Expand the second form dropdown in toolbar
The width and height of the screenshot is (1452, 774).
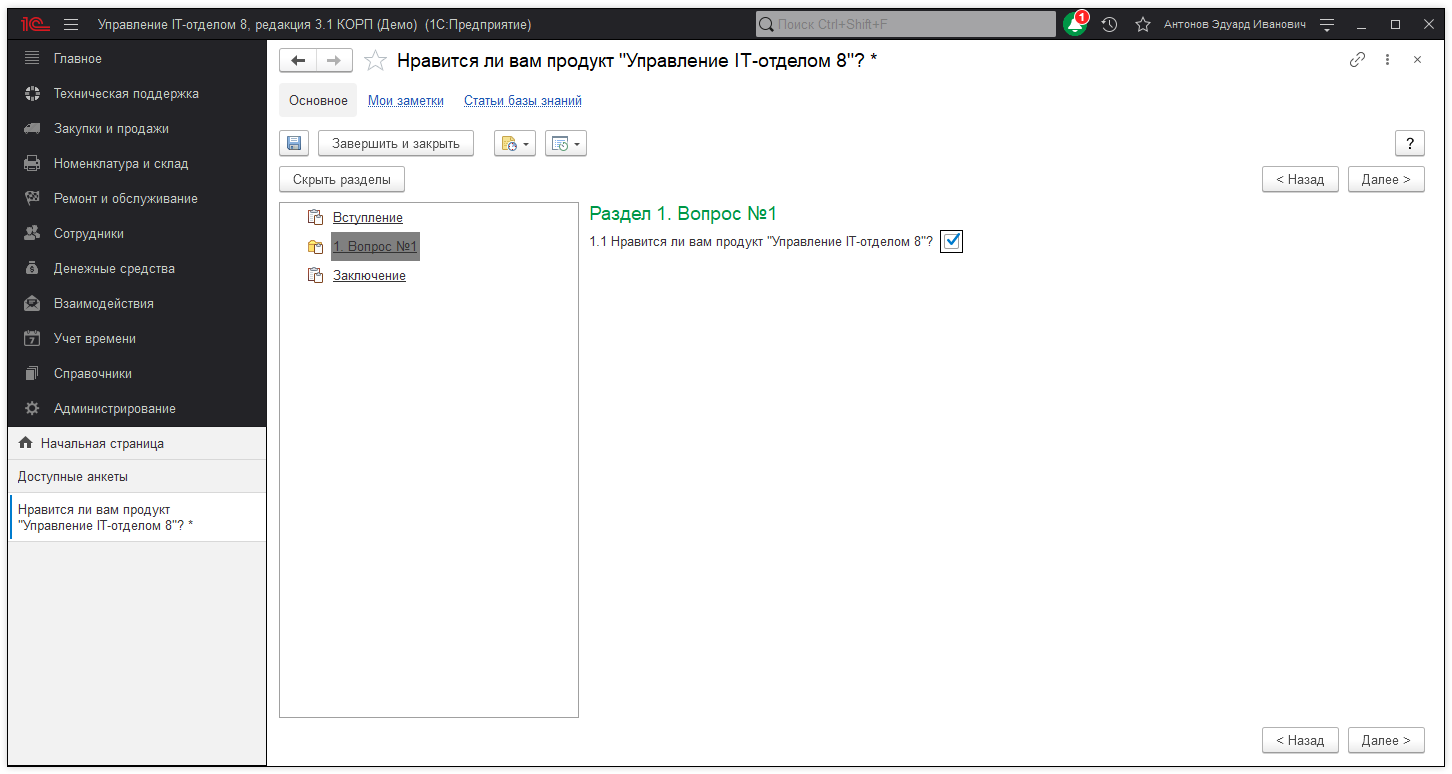pos(566,144)
